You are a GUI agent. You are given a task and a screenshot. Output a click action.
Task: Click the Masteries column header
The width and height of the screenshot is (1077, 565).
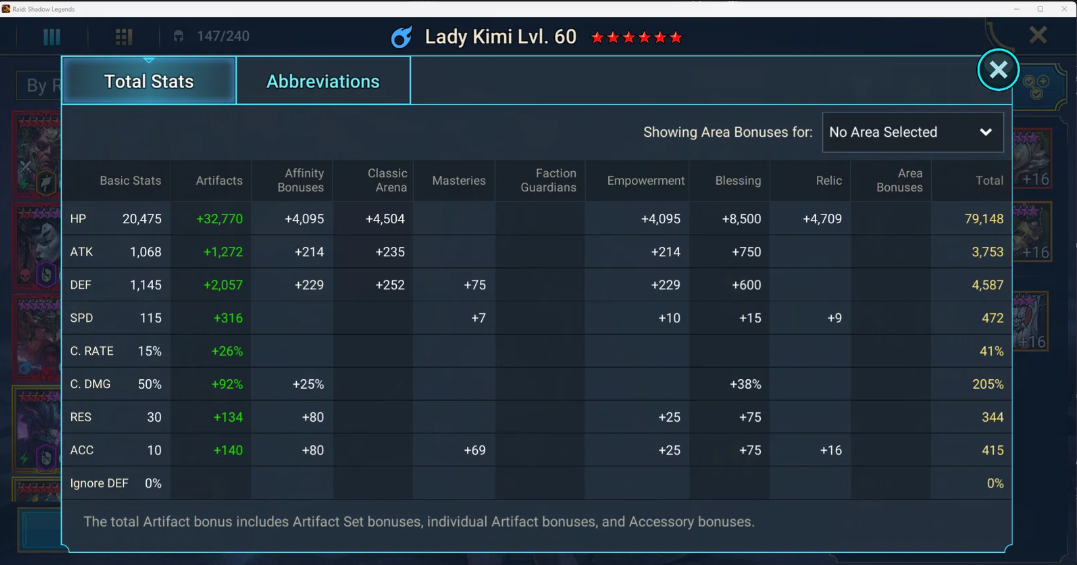459,181
